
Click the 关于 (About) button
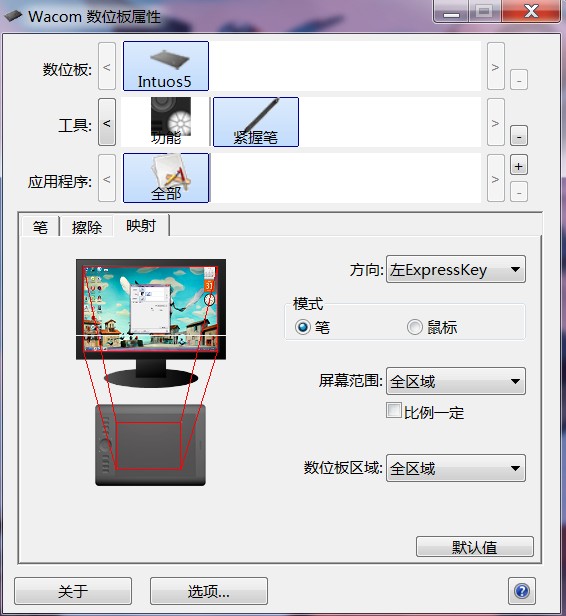tap(73, 591)
